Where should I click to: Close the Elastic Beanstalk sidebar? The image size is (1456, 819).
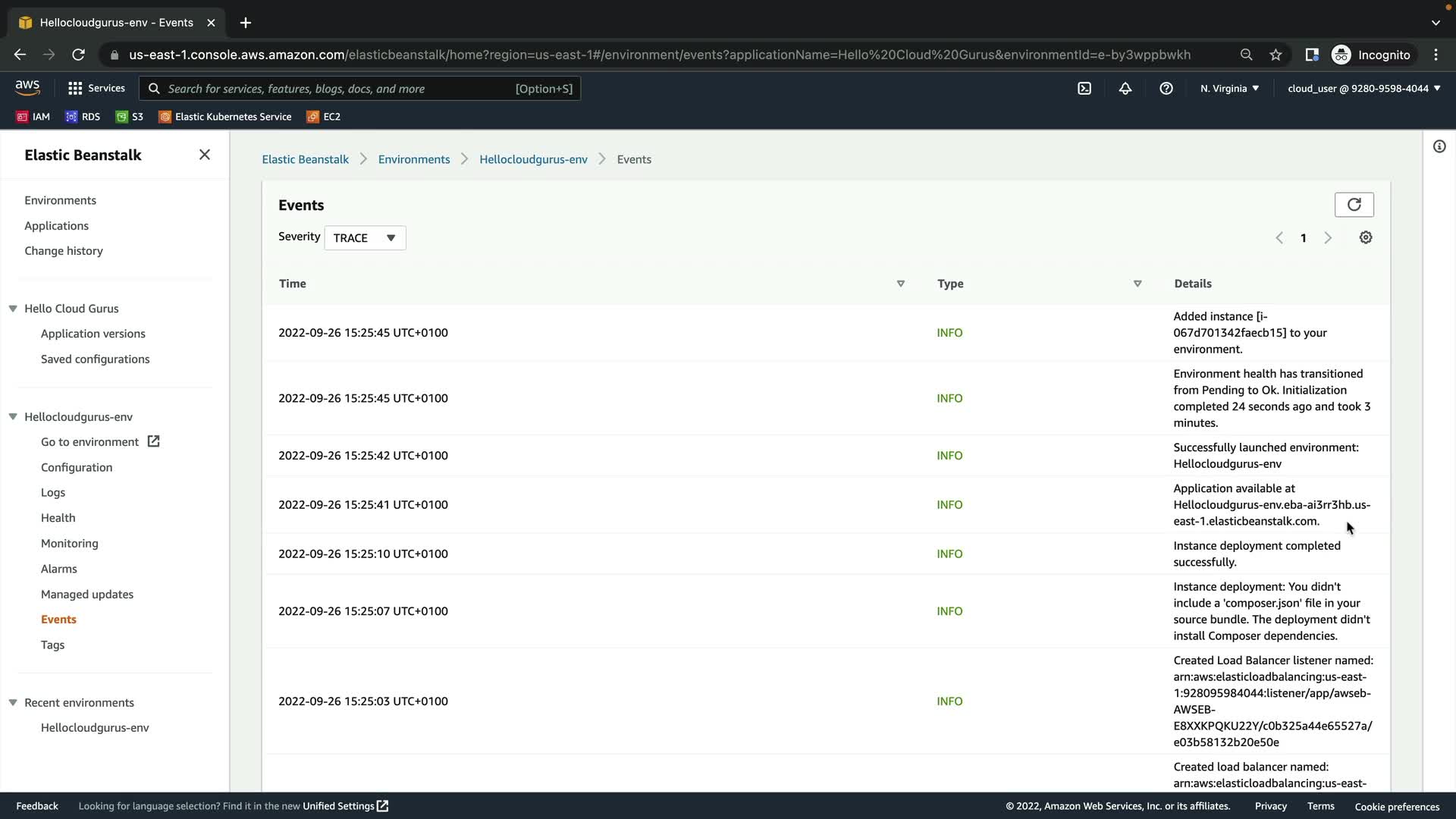(205, 155)
